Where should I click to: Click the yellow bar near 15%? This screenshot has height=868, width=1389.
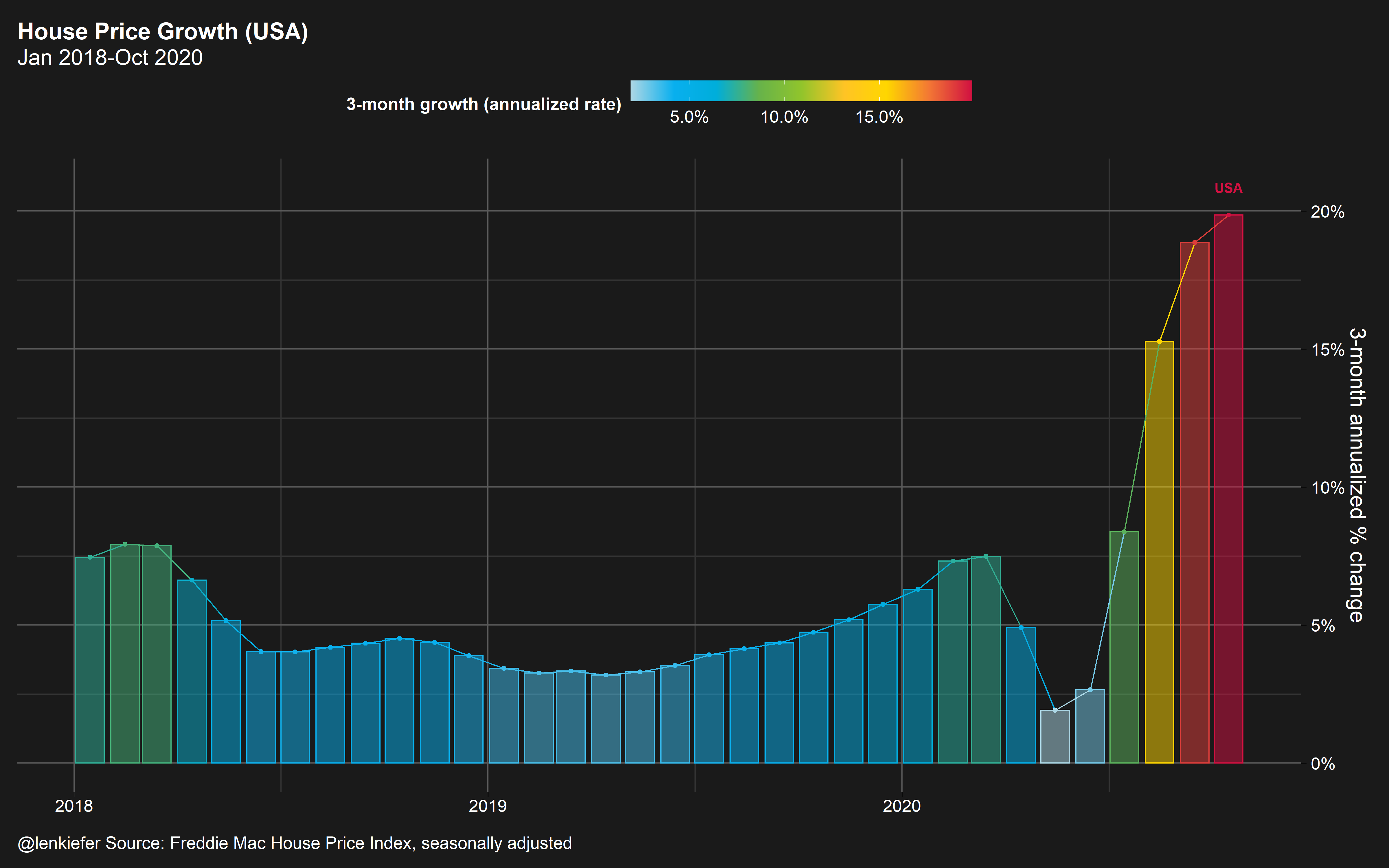click(x=1160, y=552)
